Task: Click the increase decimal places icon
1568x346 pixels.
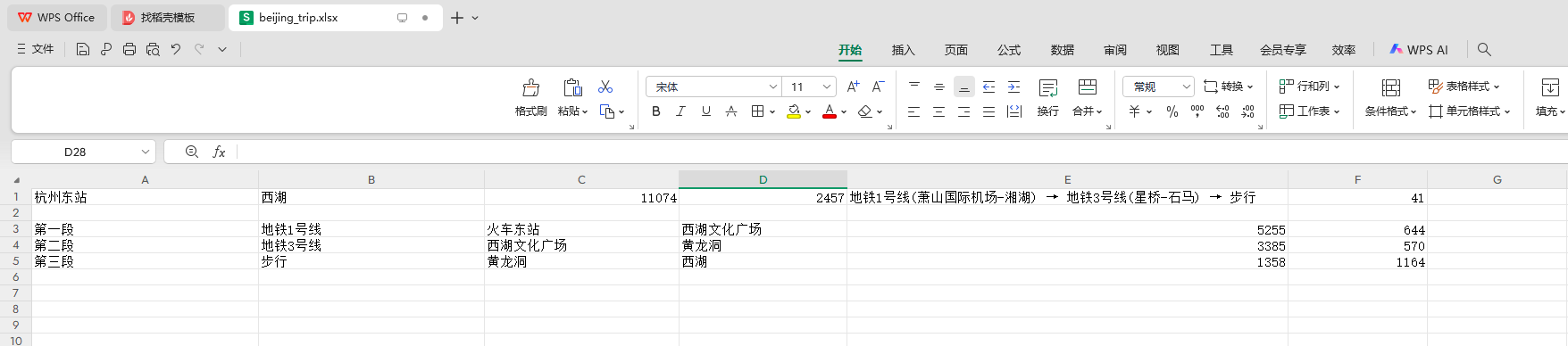Action: (1222, 111)
